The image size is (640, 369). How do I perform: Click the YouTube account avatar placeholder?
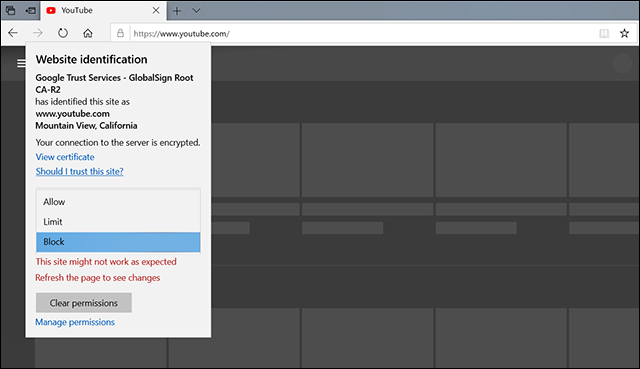622,63
